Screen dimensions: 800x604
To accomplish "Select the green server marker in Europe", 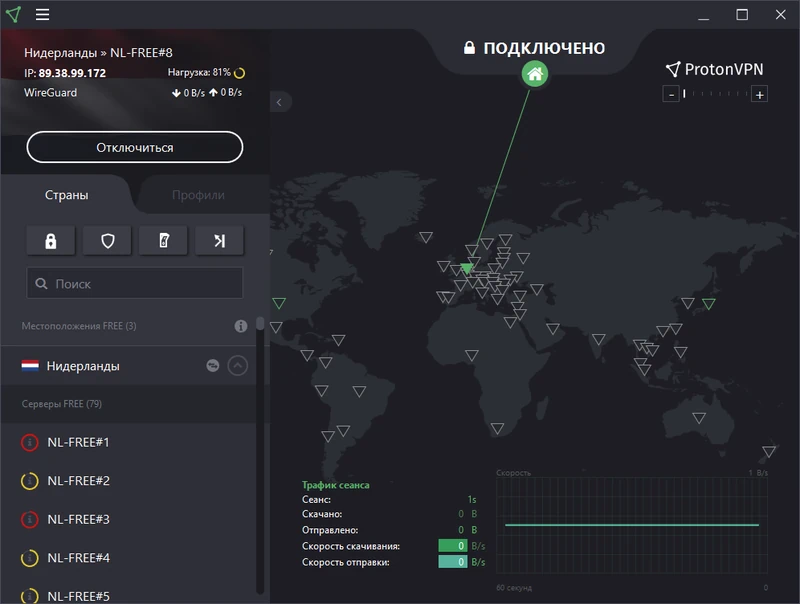I will [x=466, y=267].
